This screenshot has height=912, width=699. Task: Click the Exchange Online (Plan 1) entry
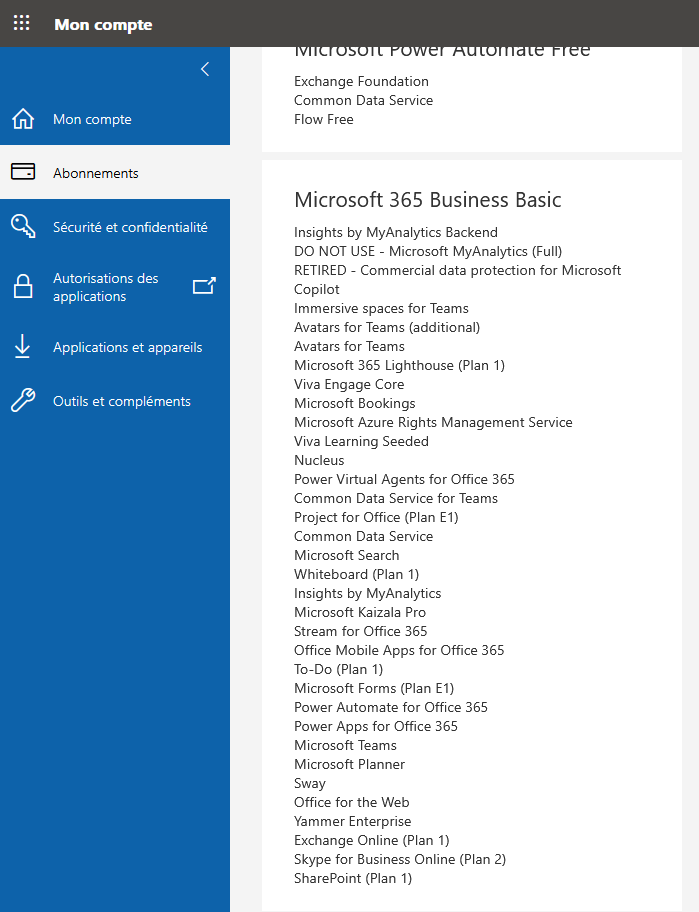[x=372, y=840]
